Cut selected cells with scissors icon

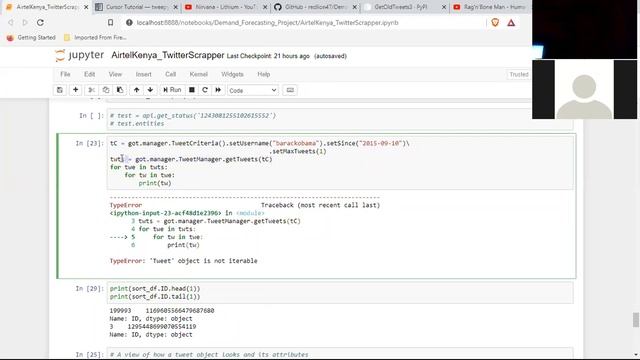(91, 90)
